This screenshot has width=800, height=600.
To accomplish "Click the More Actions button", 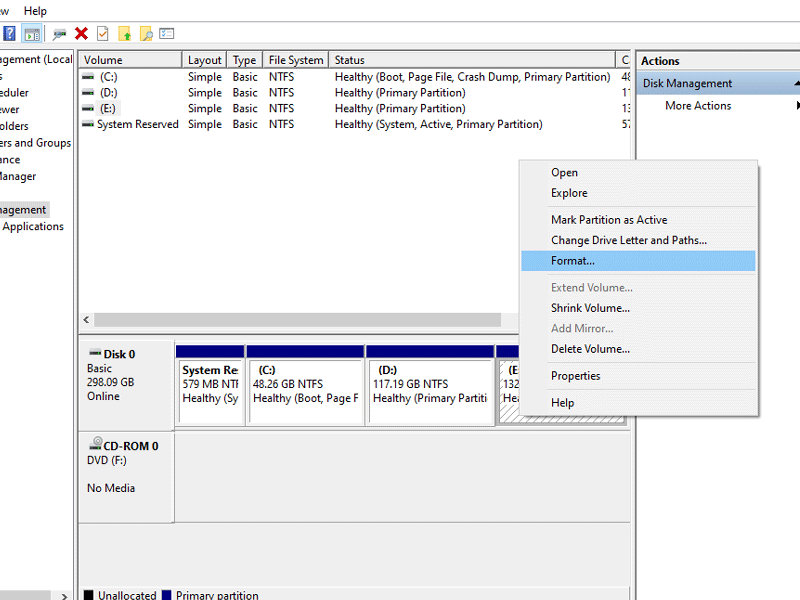I will [698, 105].
